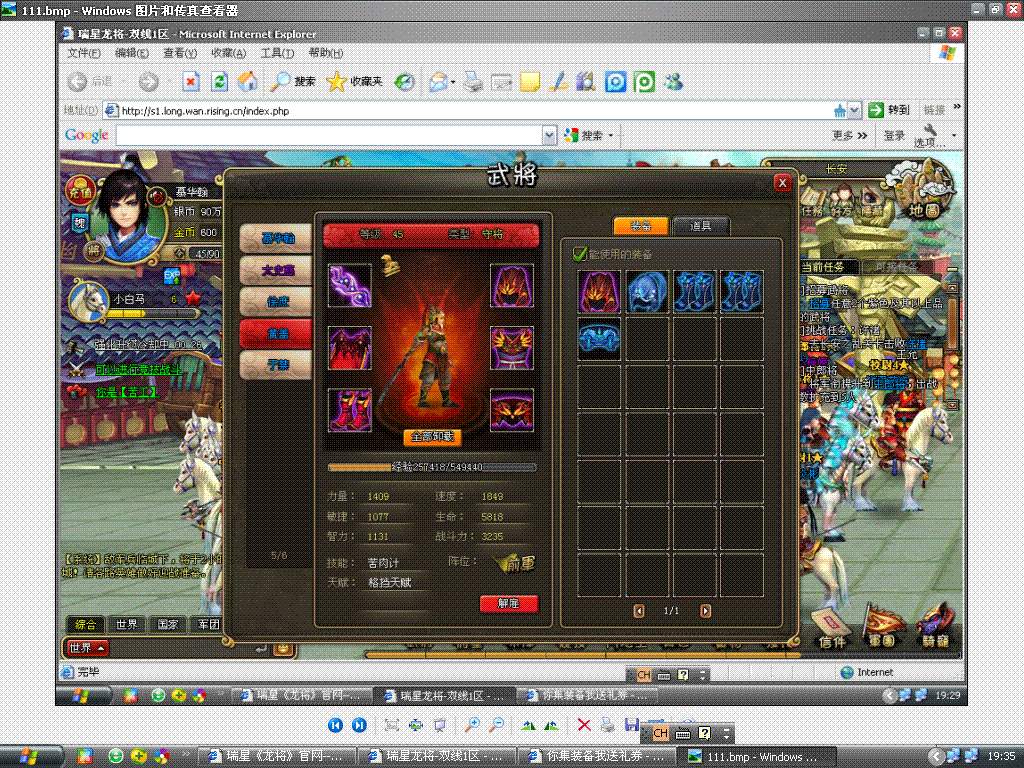Print the image from viewer toolbar
Screen dimensions: 1024x768
[607, 725]
